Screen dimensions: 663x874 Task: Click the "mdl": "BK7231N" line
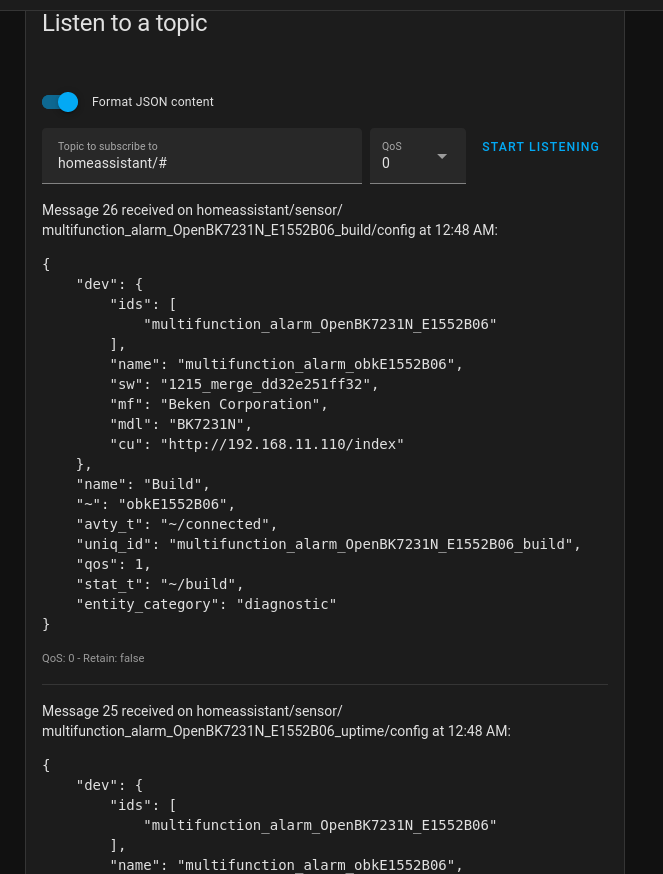pyautogui.click(x=181, y=424)
